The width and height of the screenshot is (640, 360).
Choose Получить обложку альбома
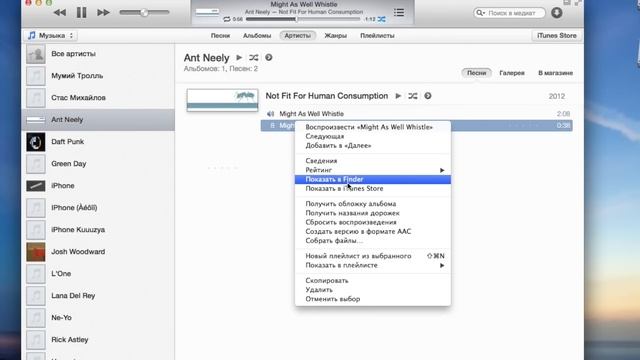(373, 204)
